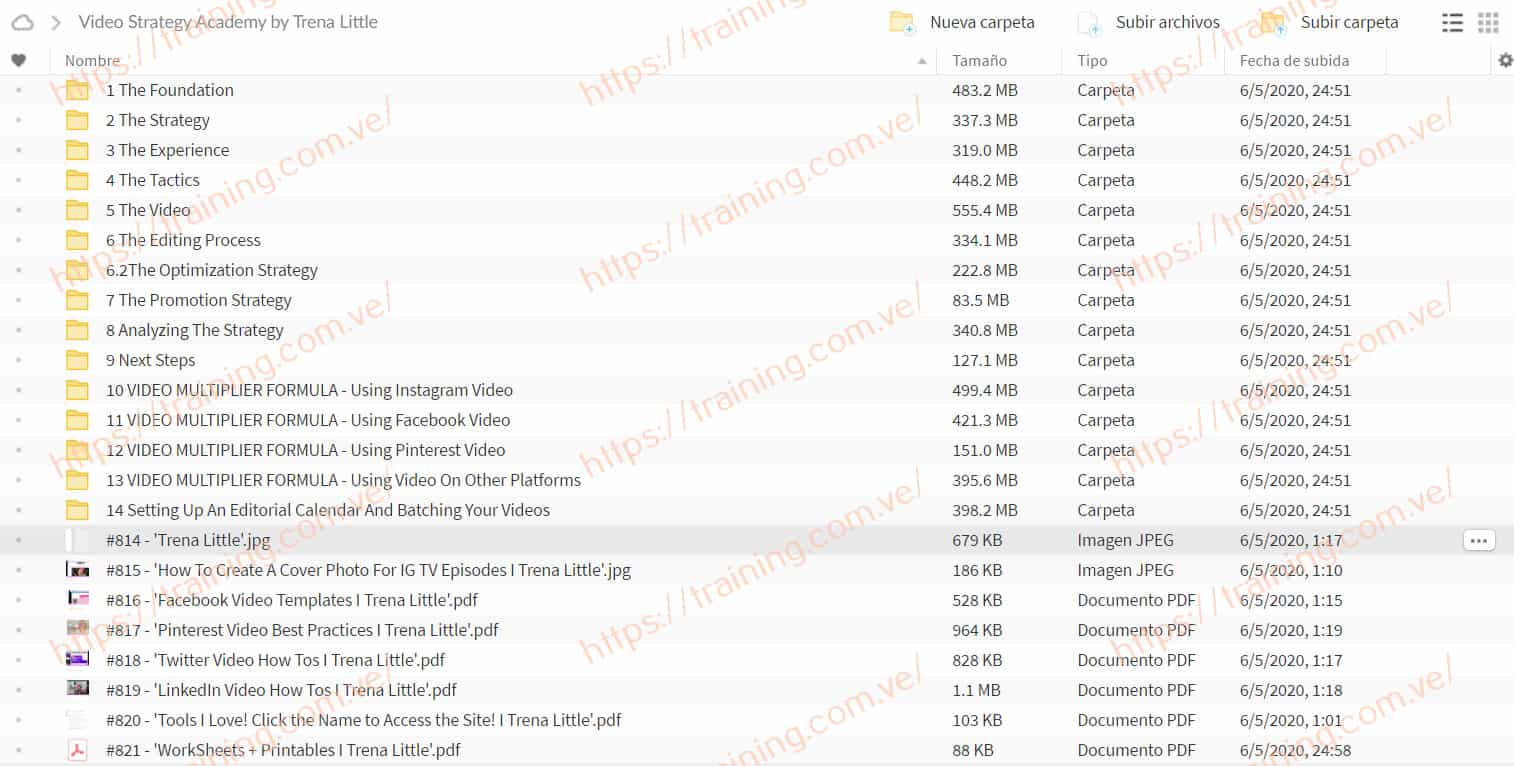Open the Nueva carpeta button
This screenshot has height=766, width=1514.
coord(962,22)
